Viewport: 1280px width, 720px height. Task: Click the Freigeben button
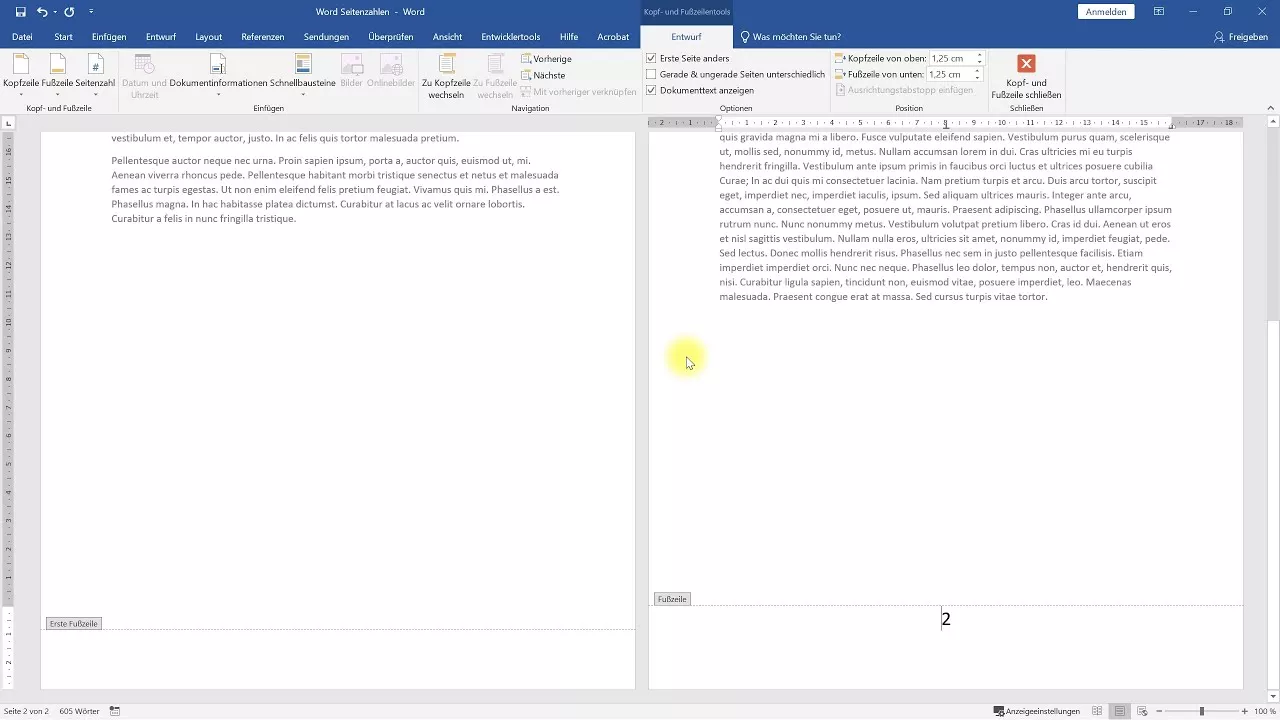(x=1240, y=37)
